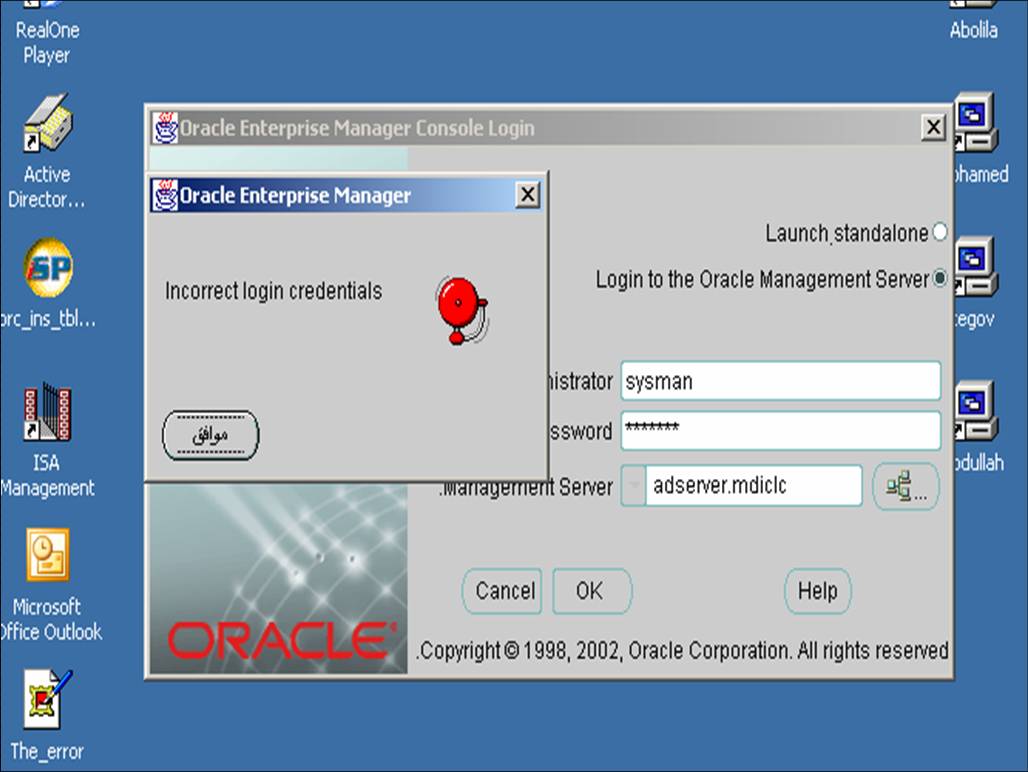
Task: Open the Microsoft Office Outlook icon
Action: point(47,558)
